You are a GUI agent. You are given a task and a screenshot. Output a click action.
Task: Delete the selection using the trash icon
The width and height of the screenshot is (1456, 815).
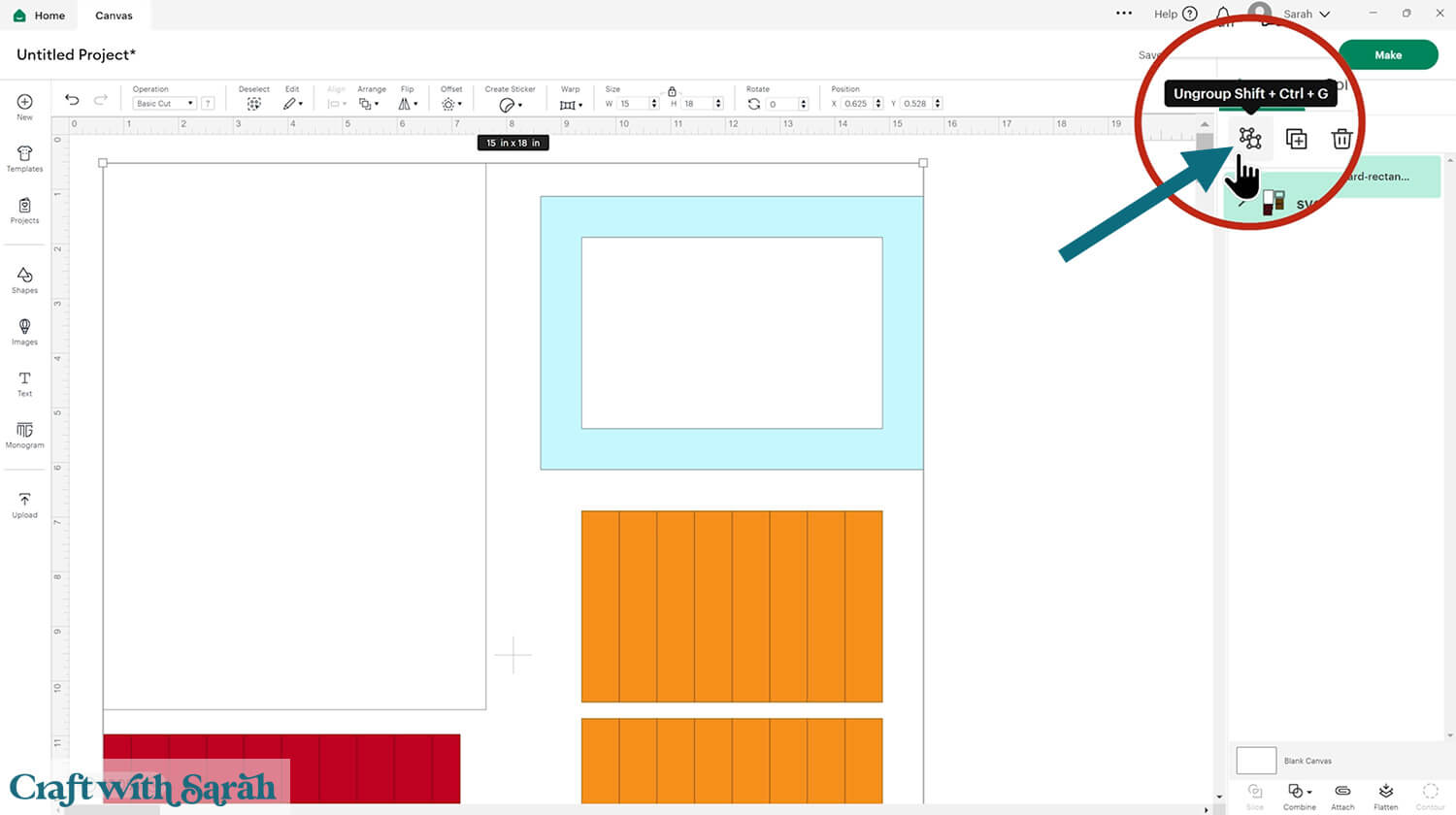pos(1341,139)
